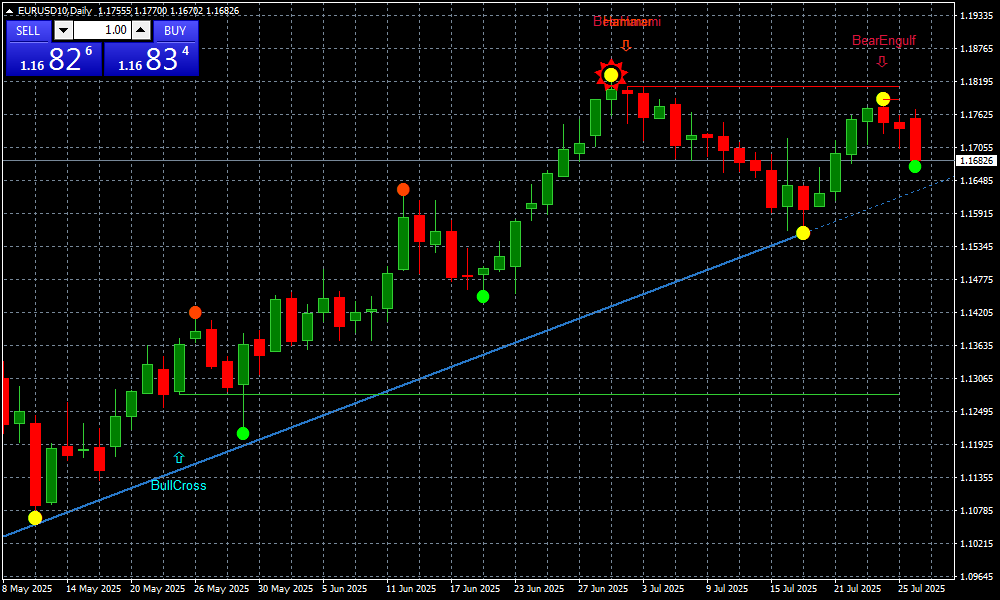Click the BUY button
This screenshot has height=600, width=1000.
pyautogui.click(x=175, y=30)
